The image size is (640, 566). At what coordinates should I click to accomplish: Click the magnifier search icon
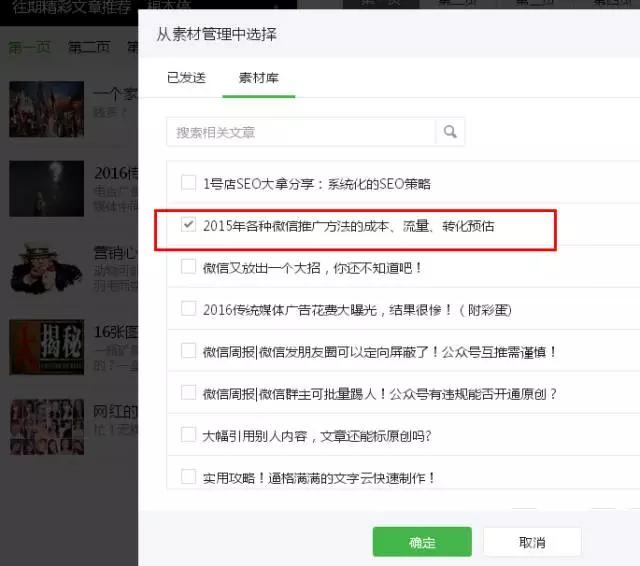click(x=450, y=132)
